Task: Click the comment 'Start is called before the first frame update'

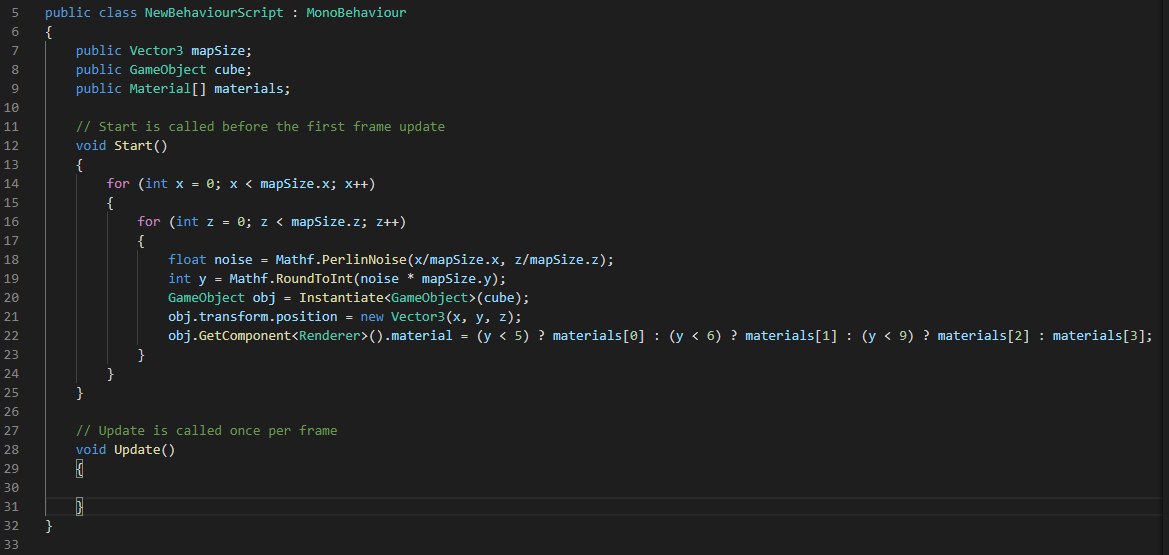Action: click(x=260, y=127)
